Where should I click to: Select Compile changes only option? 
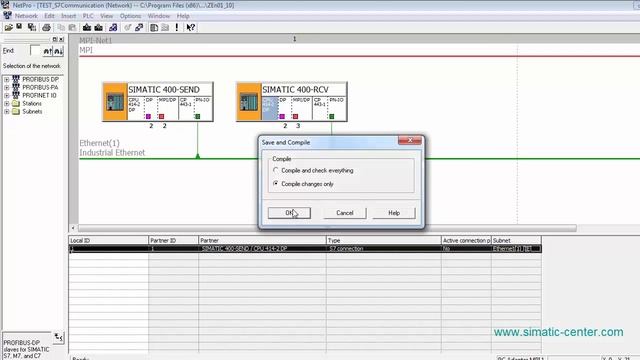coord(276,184)
